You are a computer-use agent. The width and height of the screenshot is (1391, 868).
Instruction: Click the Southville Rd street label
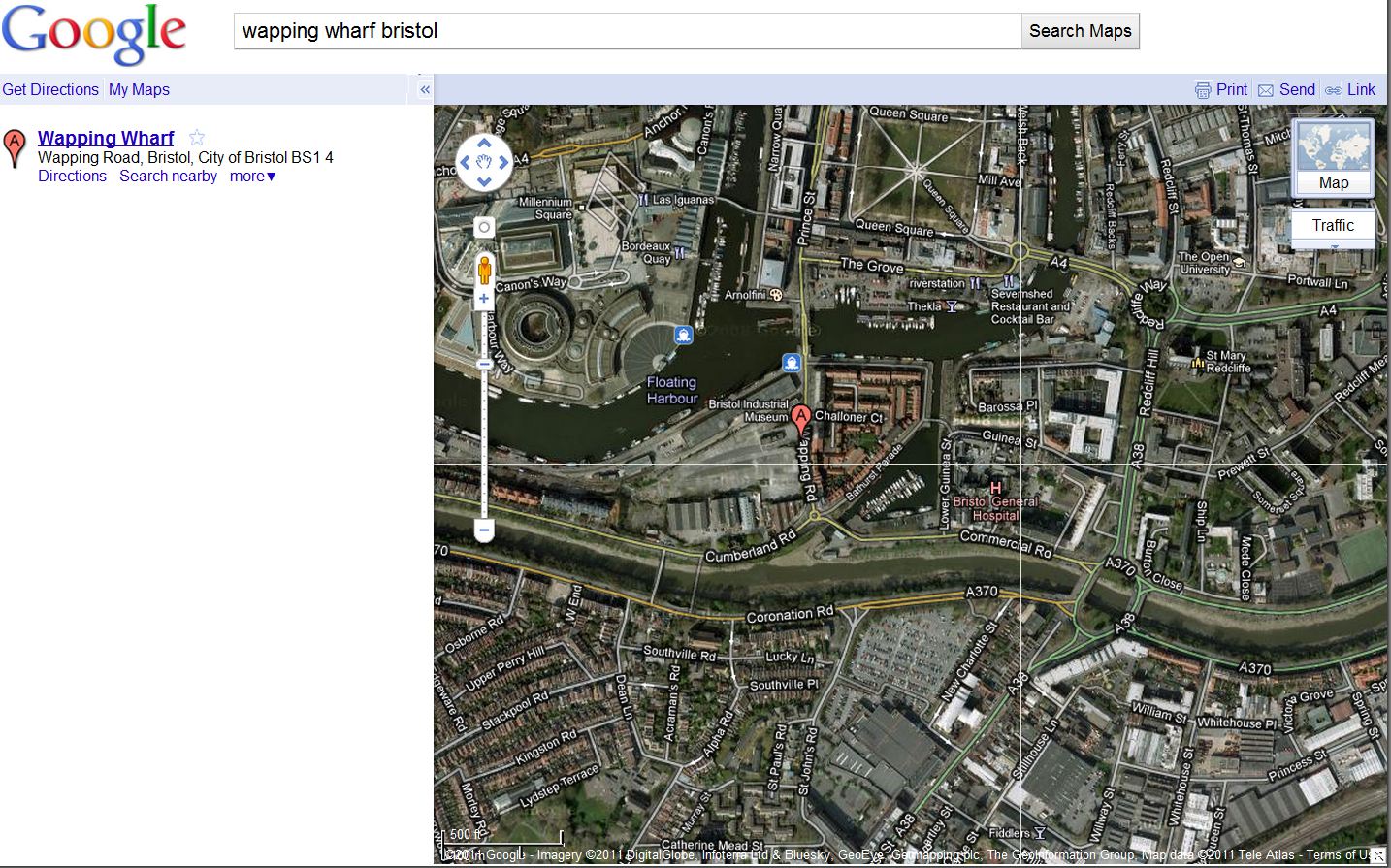680,653
